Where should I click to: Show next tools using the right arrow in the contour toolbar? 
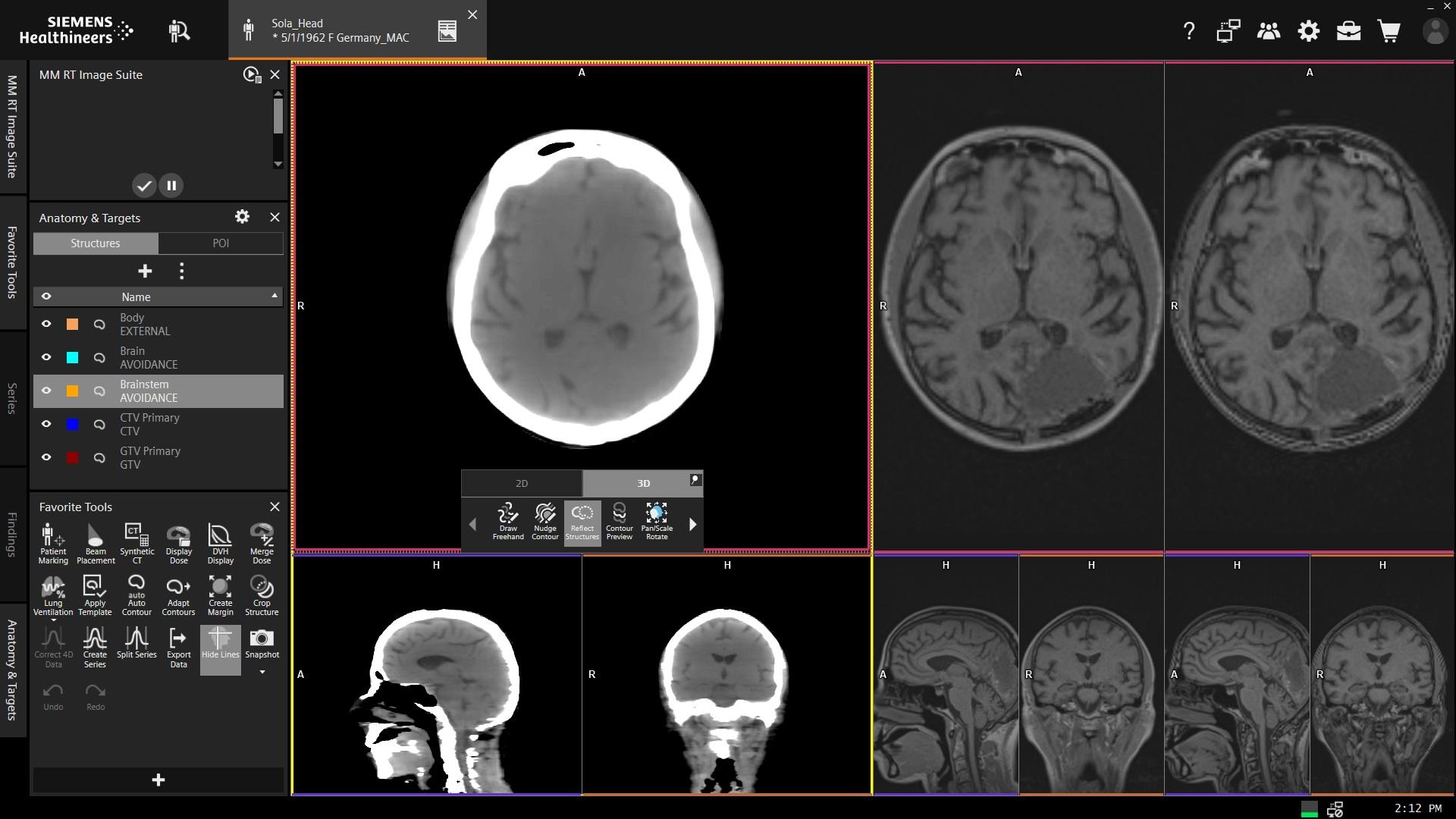pyautogui.click(x=692, y=524)
